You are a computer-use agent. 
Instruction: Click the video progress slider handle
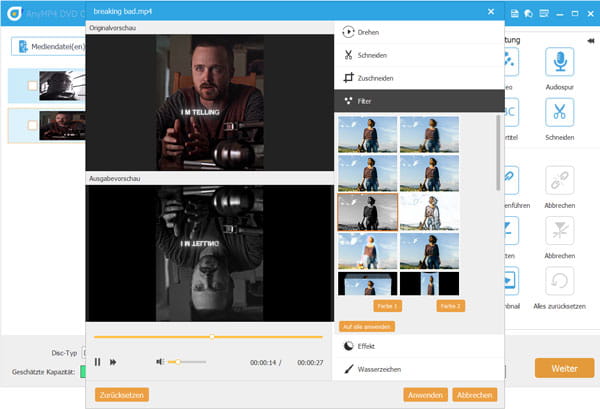point(212,337)
